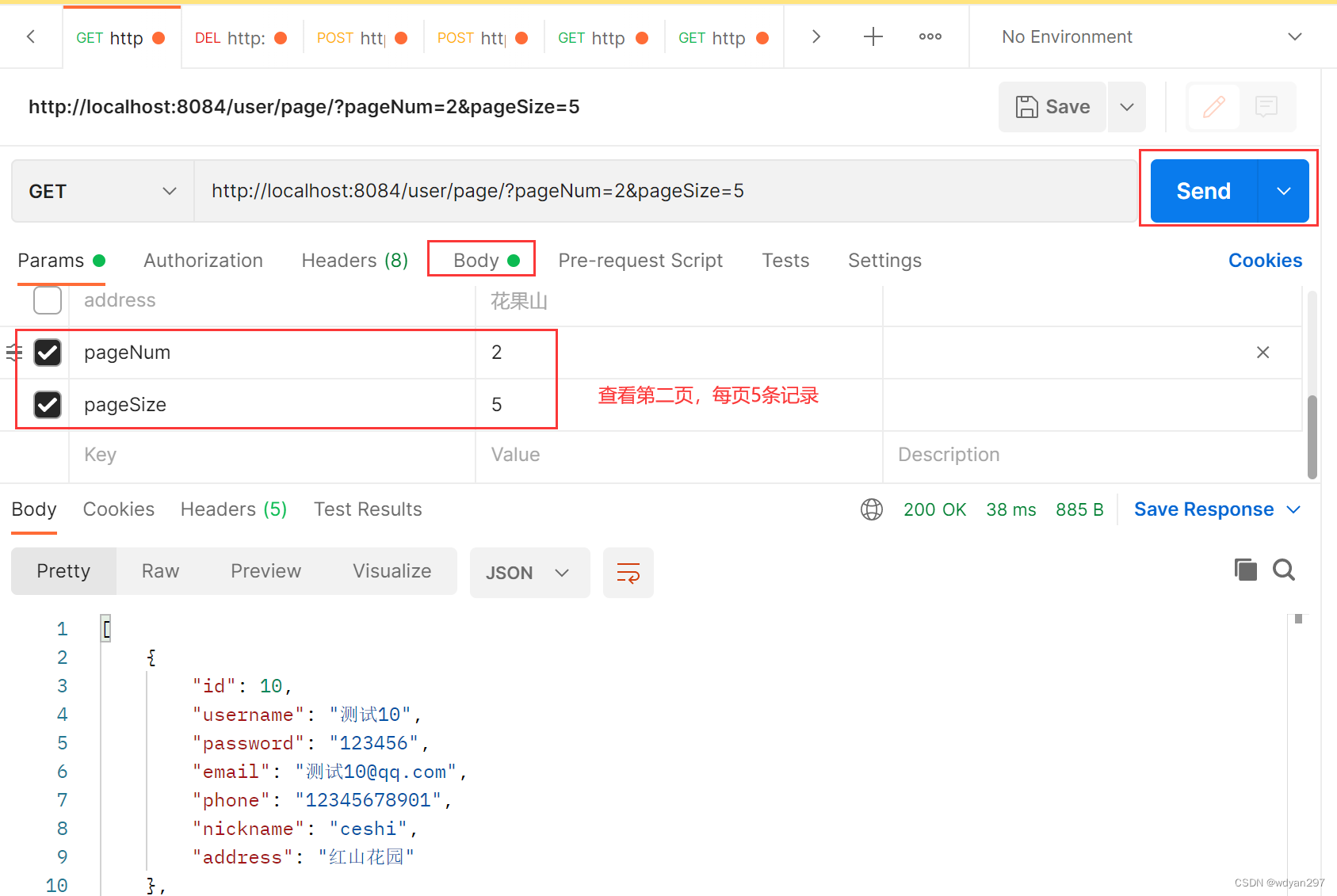Open the No Environment selector
The width and height of the screenshot is (1337, 896).
coord(1146,36)
